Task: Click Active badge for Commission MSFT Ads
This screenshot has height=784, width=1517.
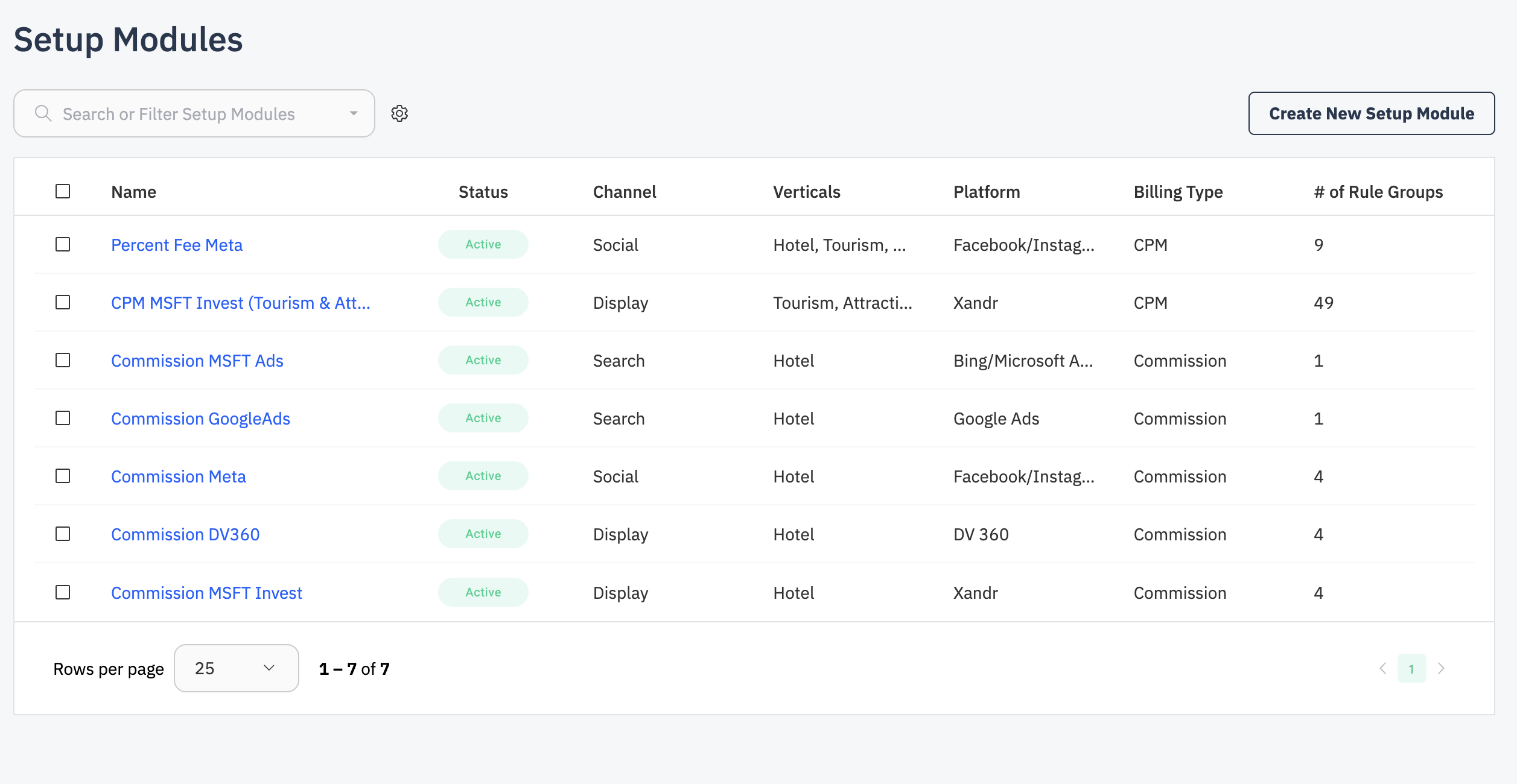Action: 483,360
